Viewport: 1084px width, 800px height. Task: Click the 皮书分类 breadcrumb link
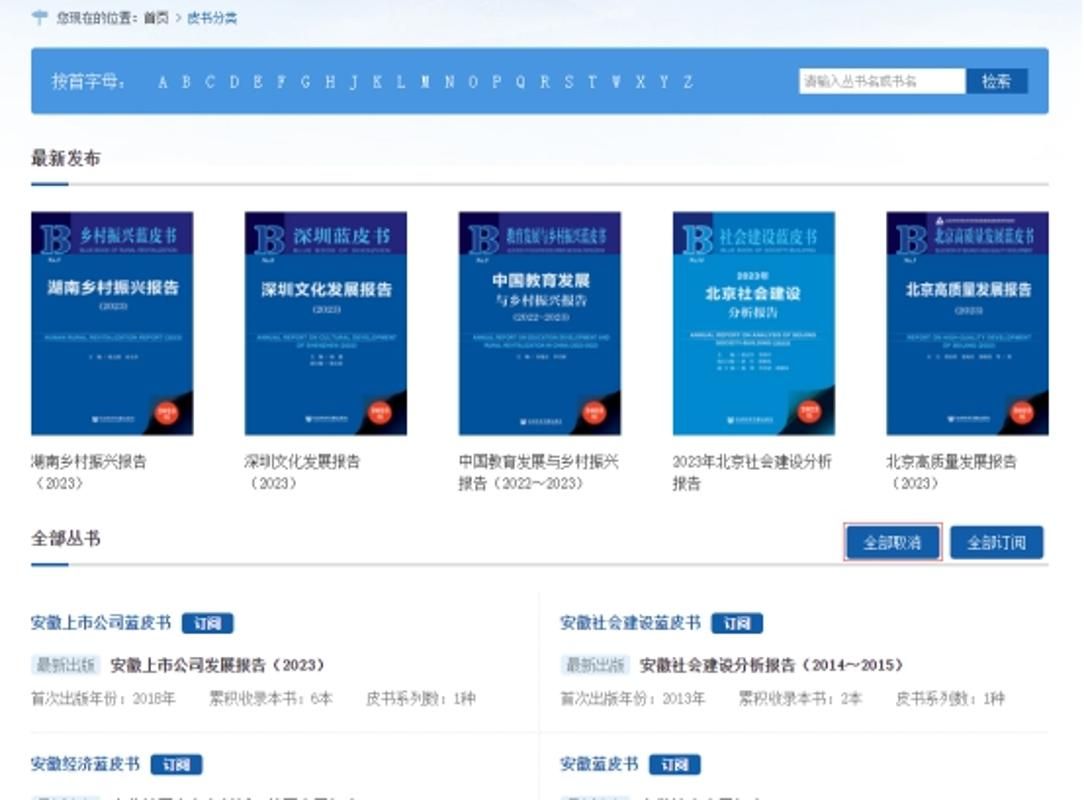(x=212, y=18)
